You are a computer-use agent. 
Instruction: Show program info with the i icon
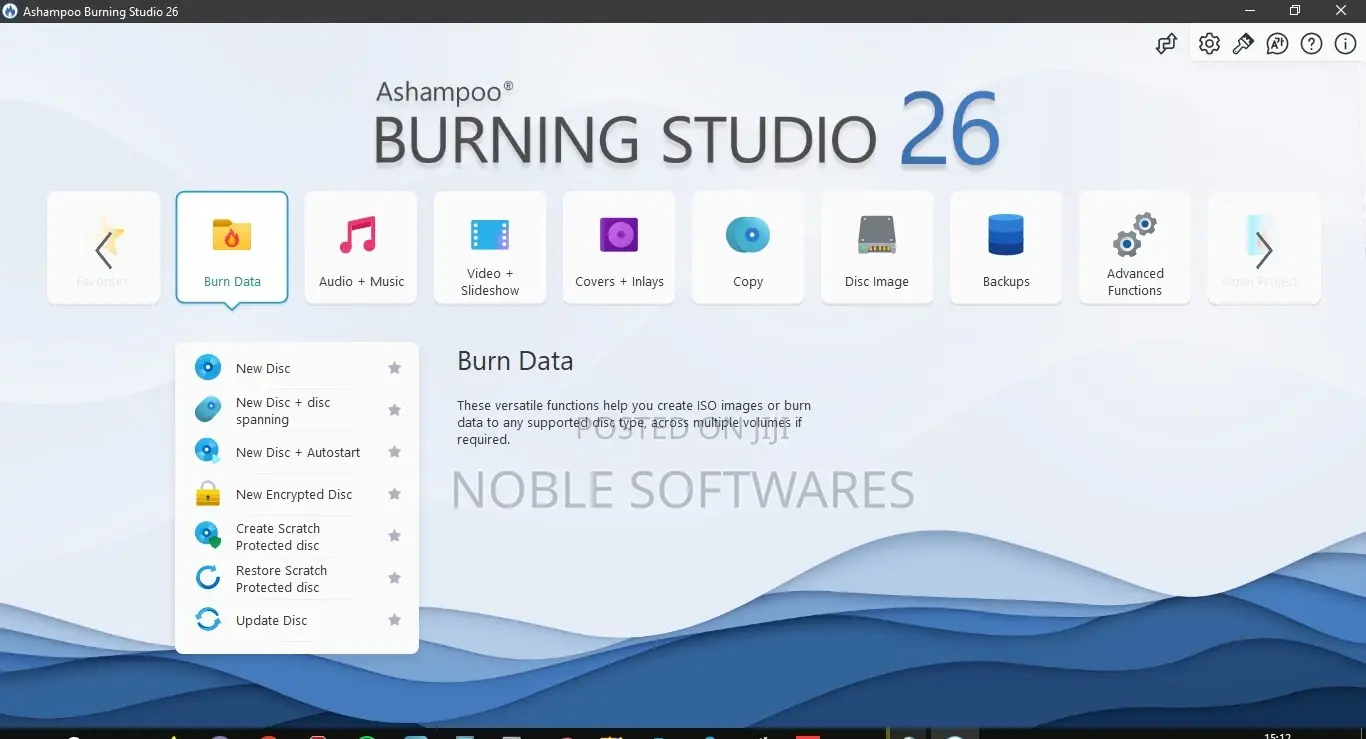click(x=1345, y=44)
